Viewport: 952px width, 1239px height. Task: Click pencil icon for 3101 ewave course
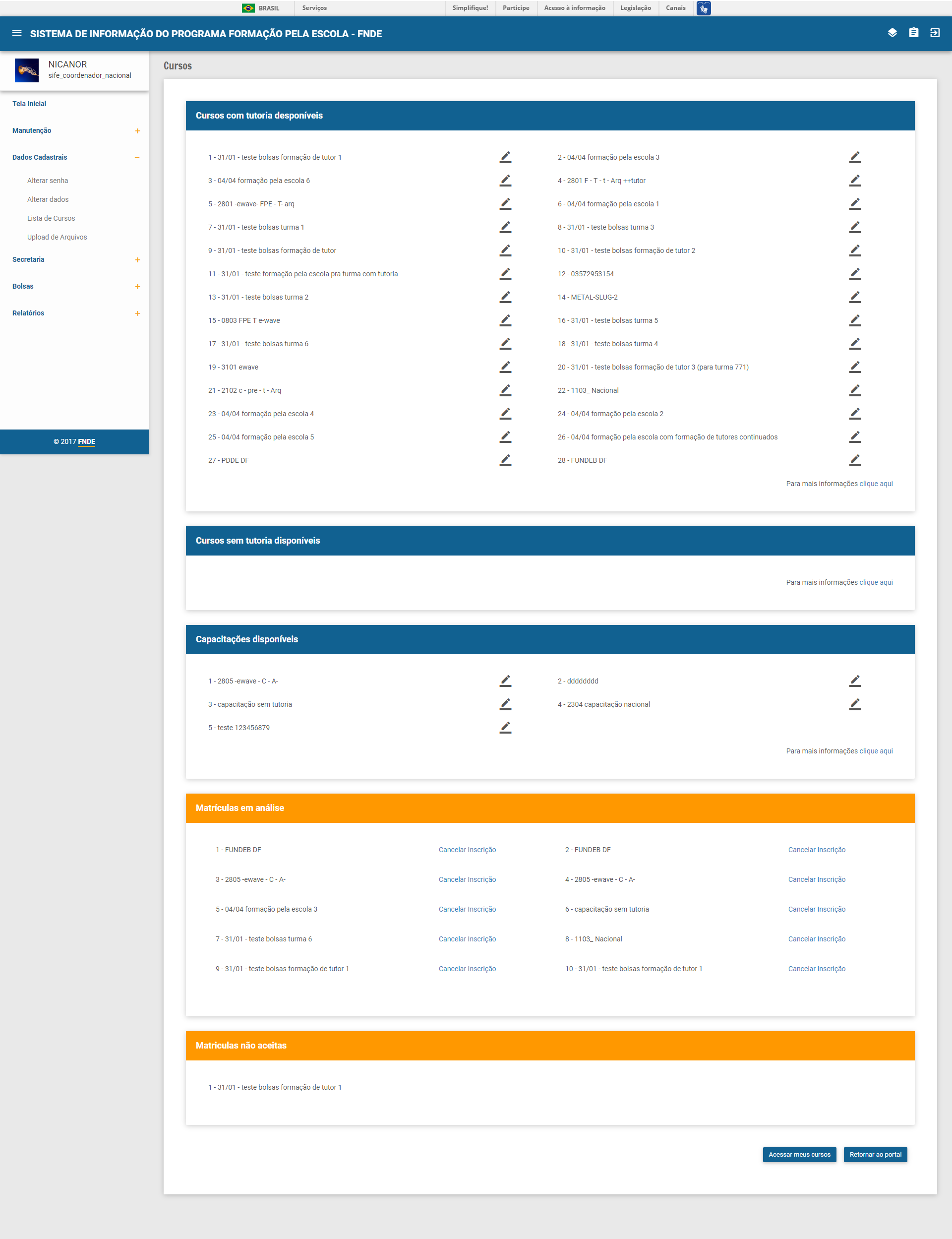(505, 367)
